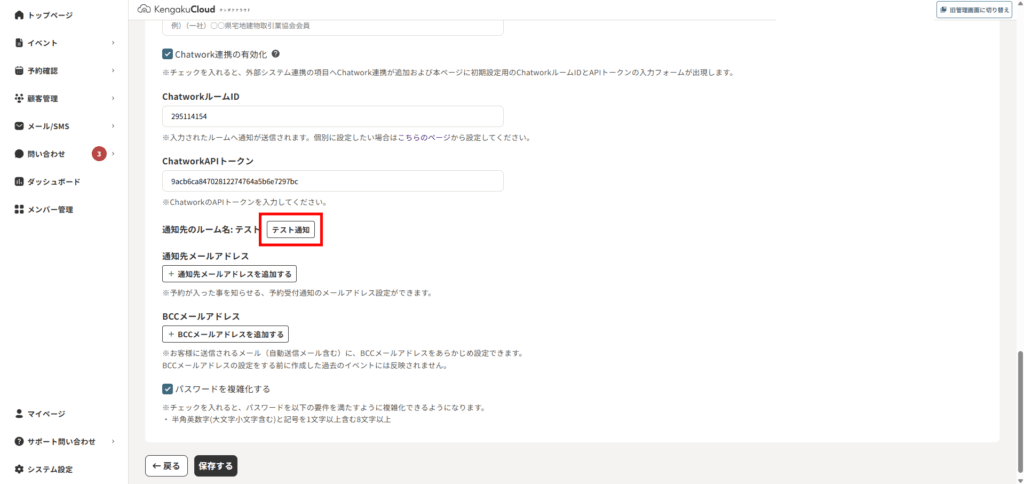The width and height of the screenshot is (1024, 484).
Task: Click 通知先メールアドレスを追加する button
Action: tap(229, 274)
